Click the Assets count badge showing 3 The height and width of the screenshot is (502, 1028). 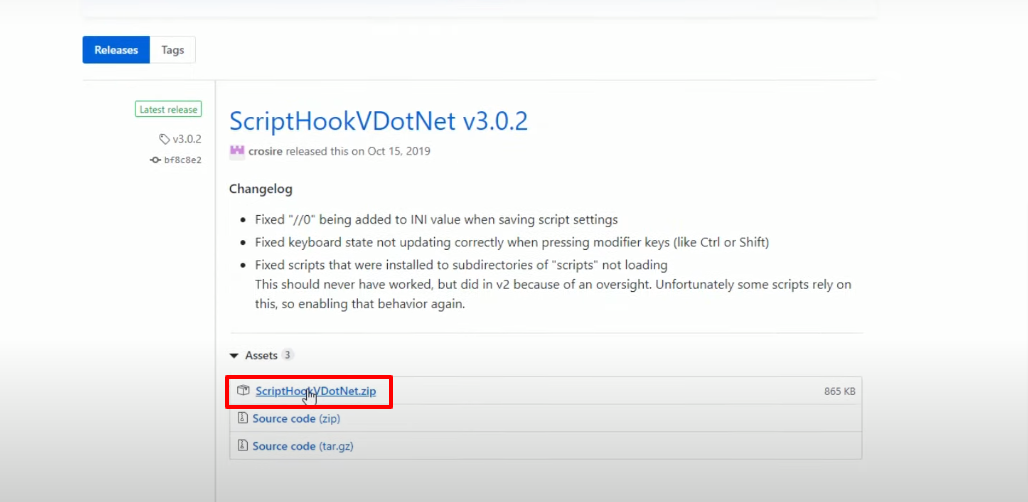pos(287,355)
